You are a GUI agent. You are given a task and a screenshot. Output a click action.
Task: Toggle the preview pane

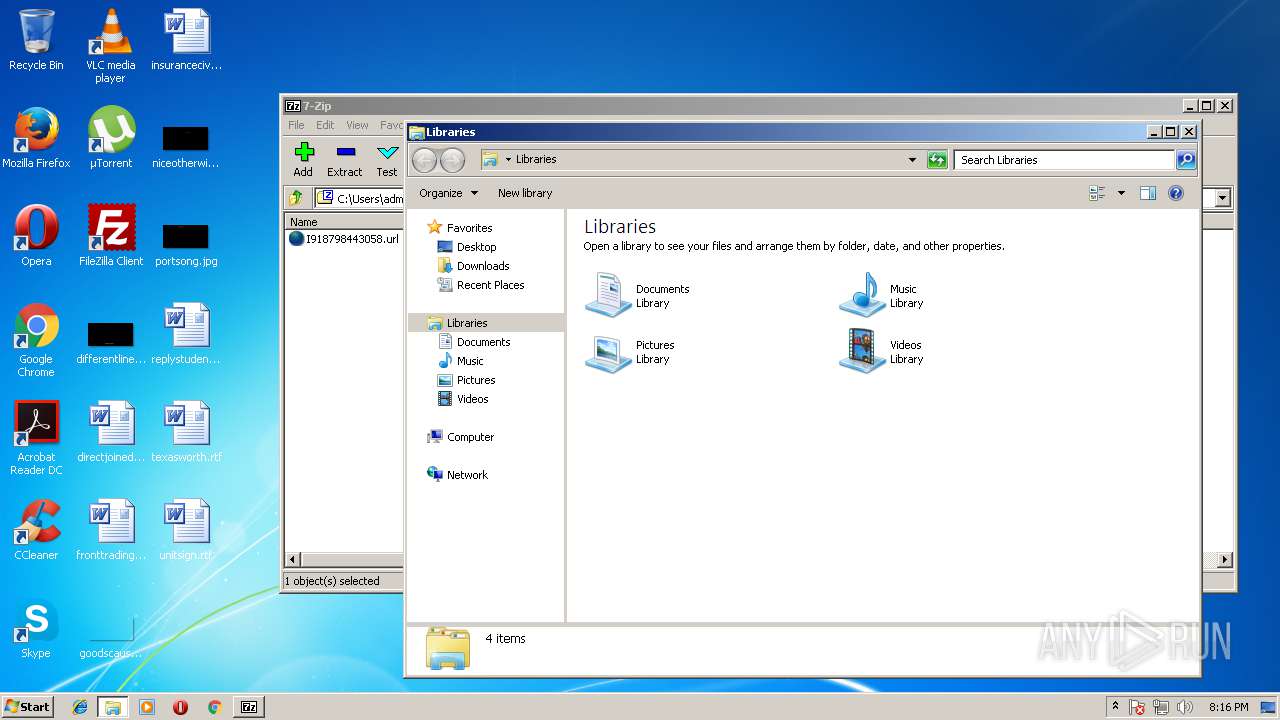(1148, 193)
